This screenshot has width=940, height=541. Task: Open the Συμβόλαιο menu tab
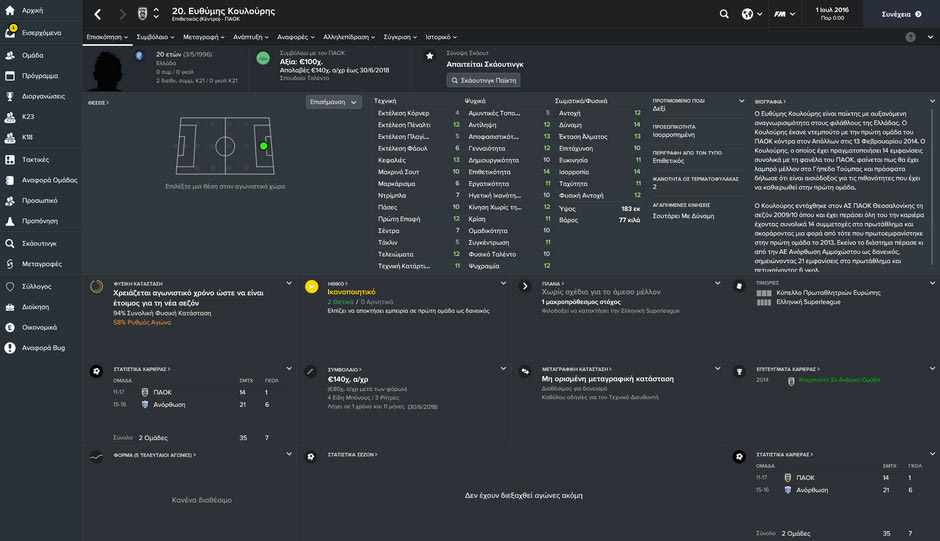[154, 37]
